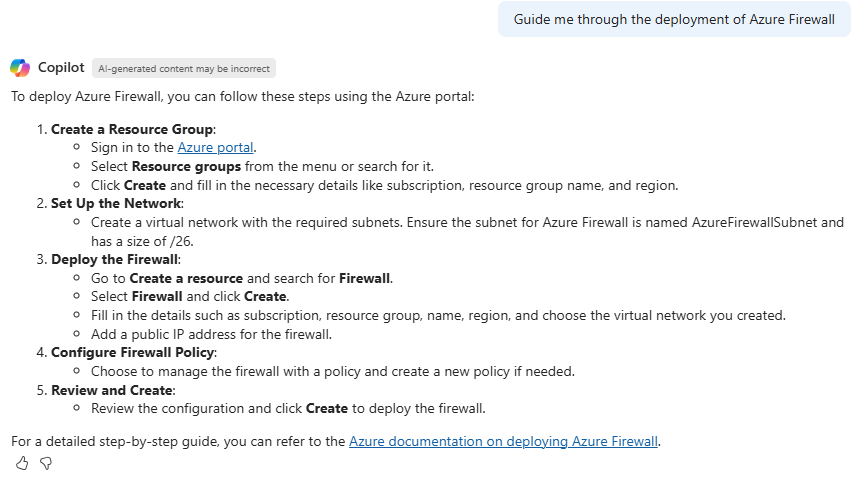Image resolution: width=859 pixels, height=490 pixels.
Task: Click the 'Create a Resource Group' step heading
Action: [x=132, y=129]
